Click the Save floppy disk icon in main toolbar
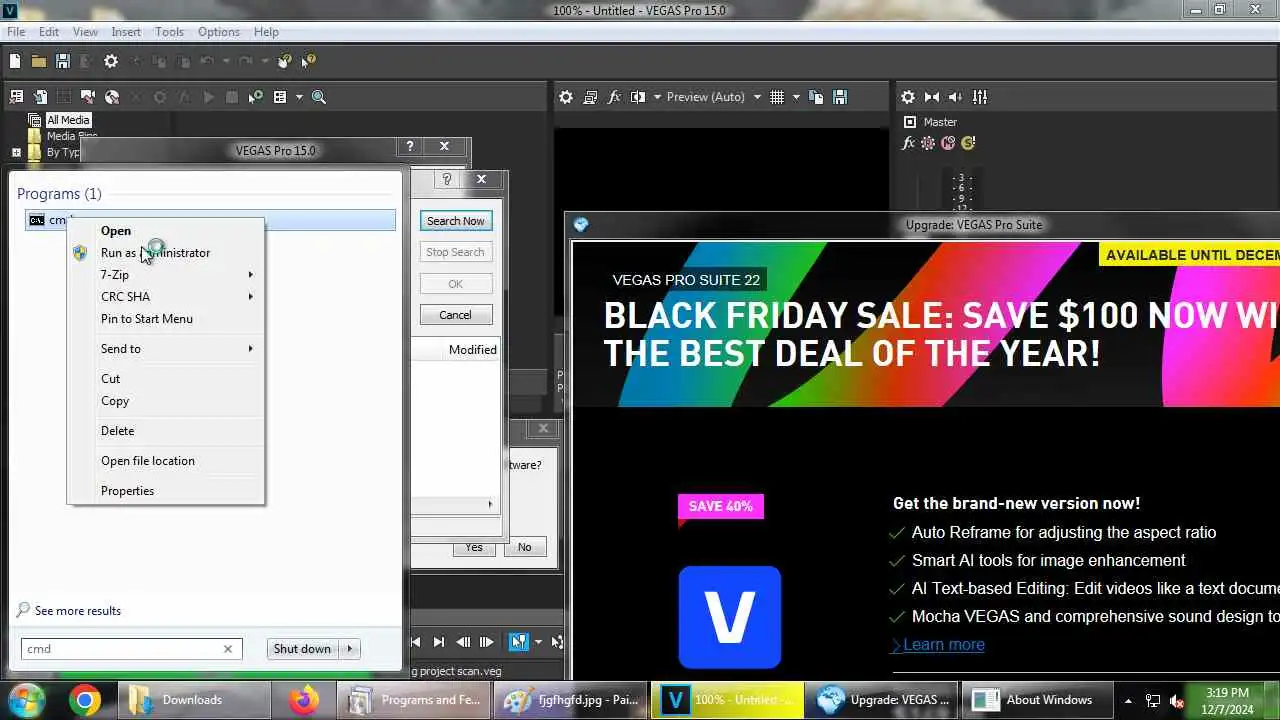 point(62,61)
